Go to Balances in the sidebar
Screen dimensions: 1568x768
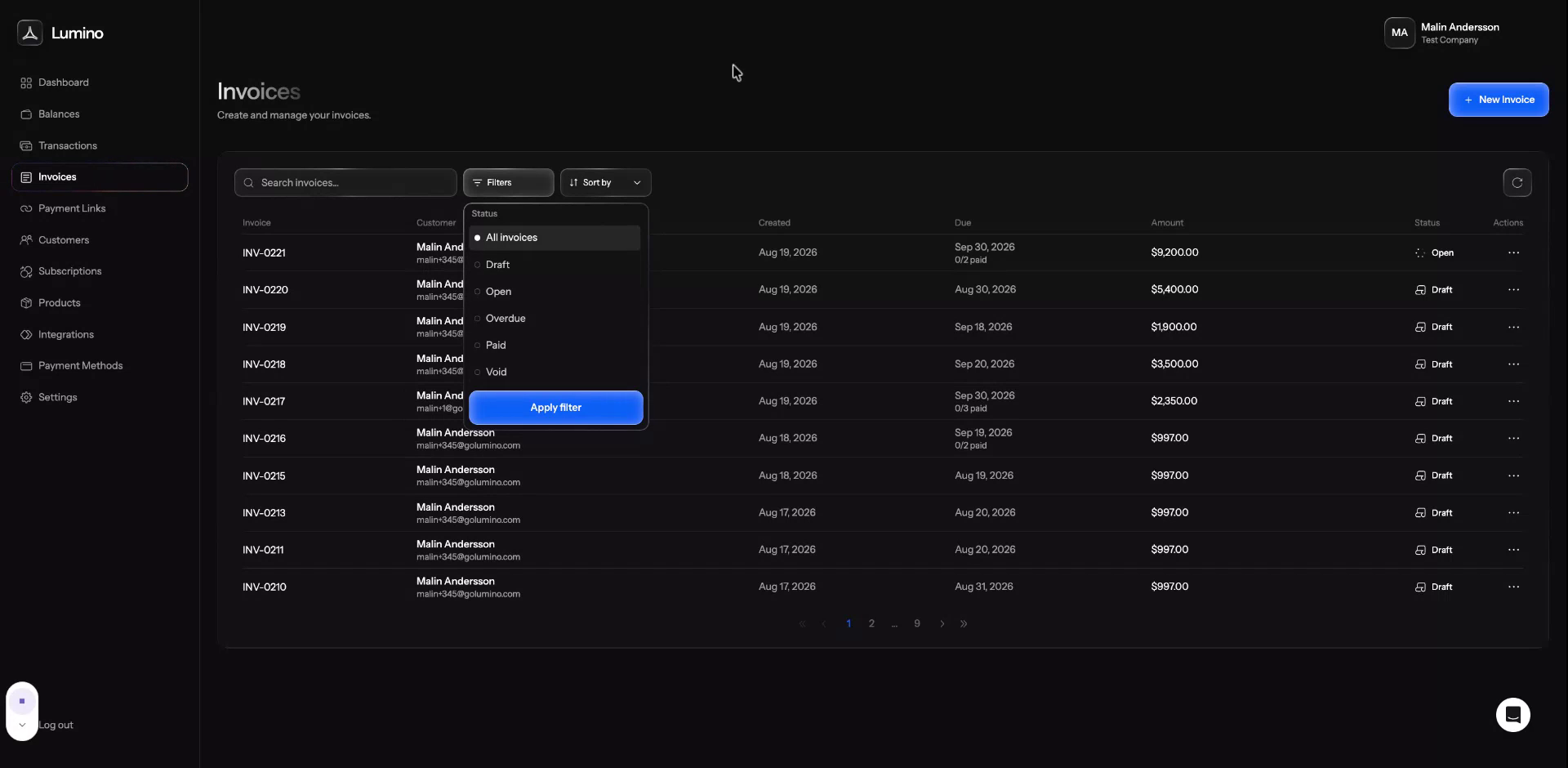click(59, 114)
